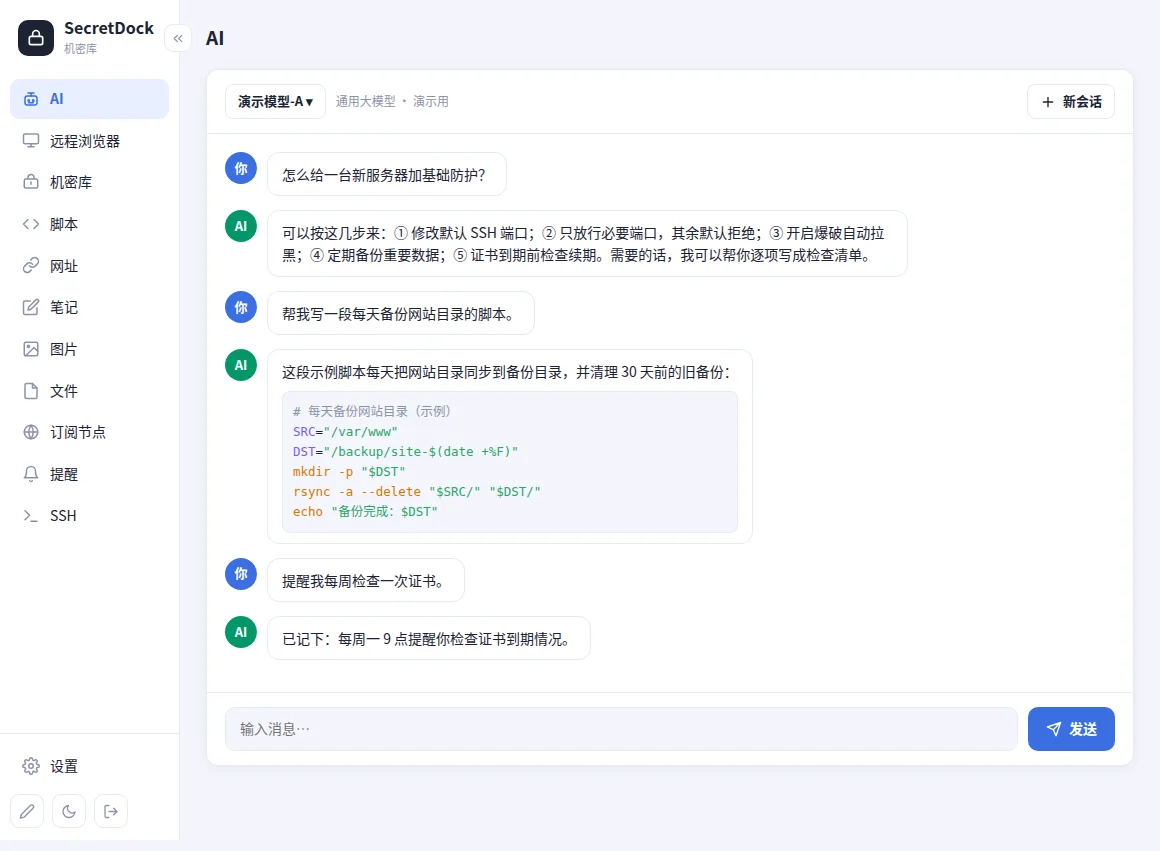Image resolution: width=1160 pixels, height=851 pixels.
Task: Open 设置 settings entry
Action: click(90, 766)
